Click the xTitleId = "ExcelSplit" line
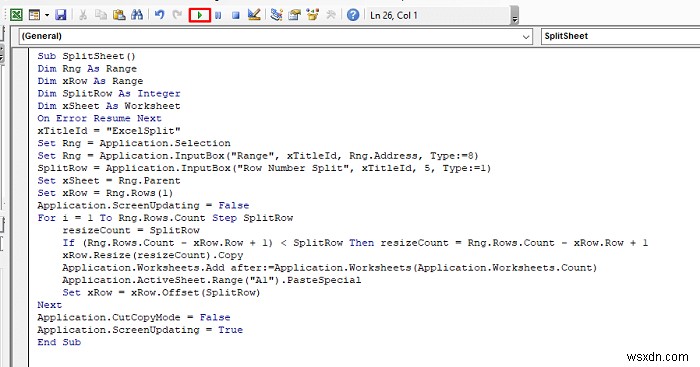Image resolution: width=700 pixels, height=367 pixels. click(x=109, y=131)
